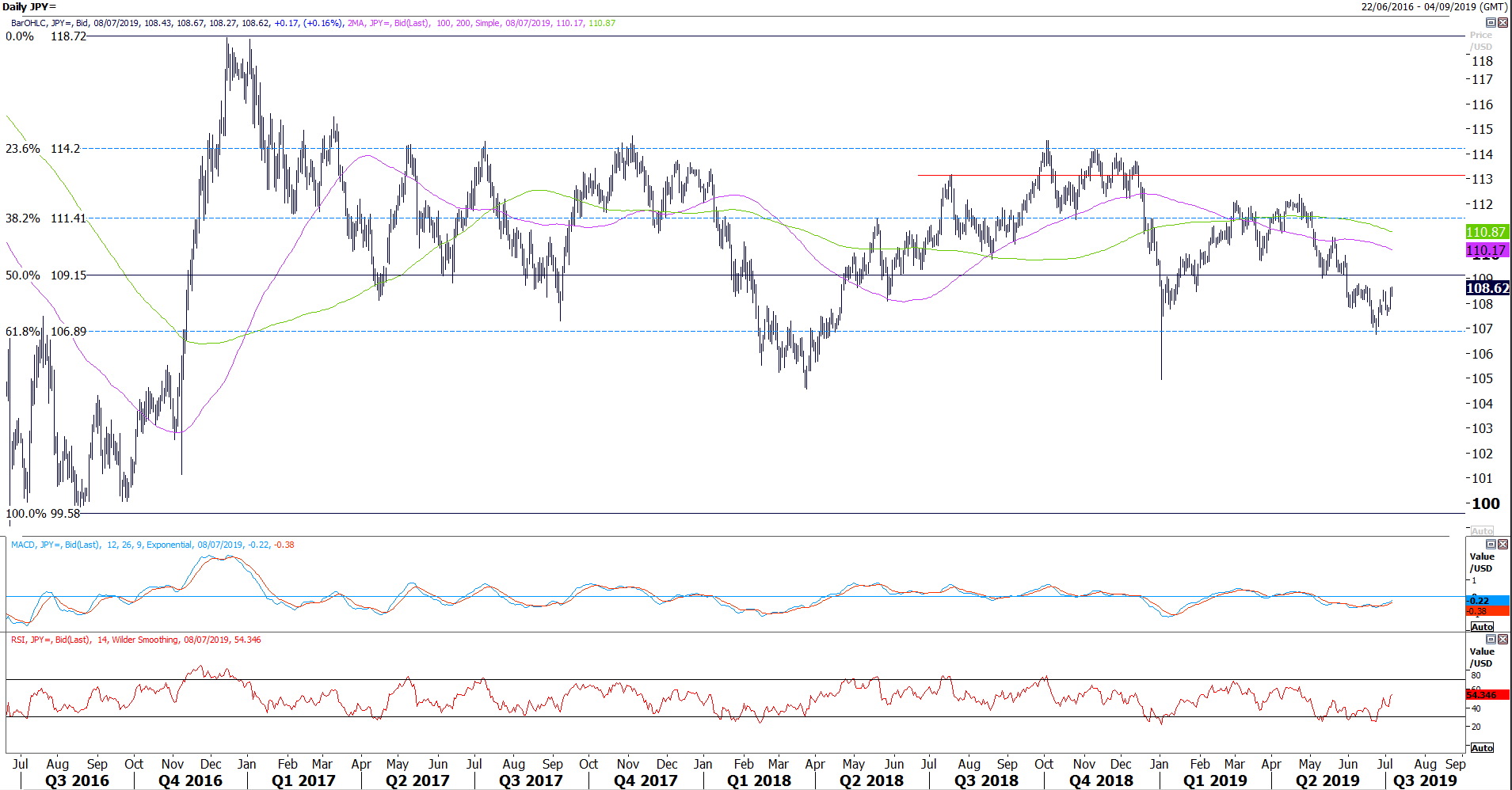Select the 100.0% 99.58 Fibonacci level label
This screenshot has width=1512, height=790.
pos(43,514)
